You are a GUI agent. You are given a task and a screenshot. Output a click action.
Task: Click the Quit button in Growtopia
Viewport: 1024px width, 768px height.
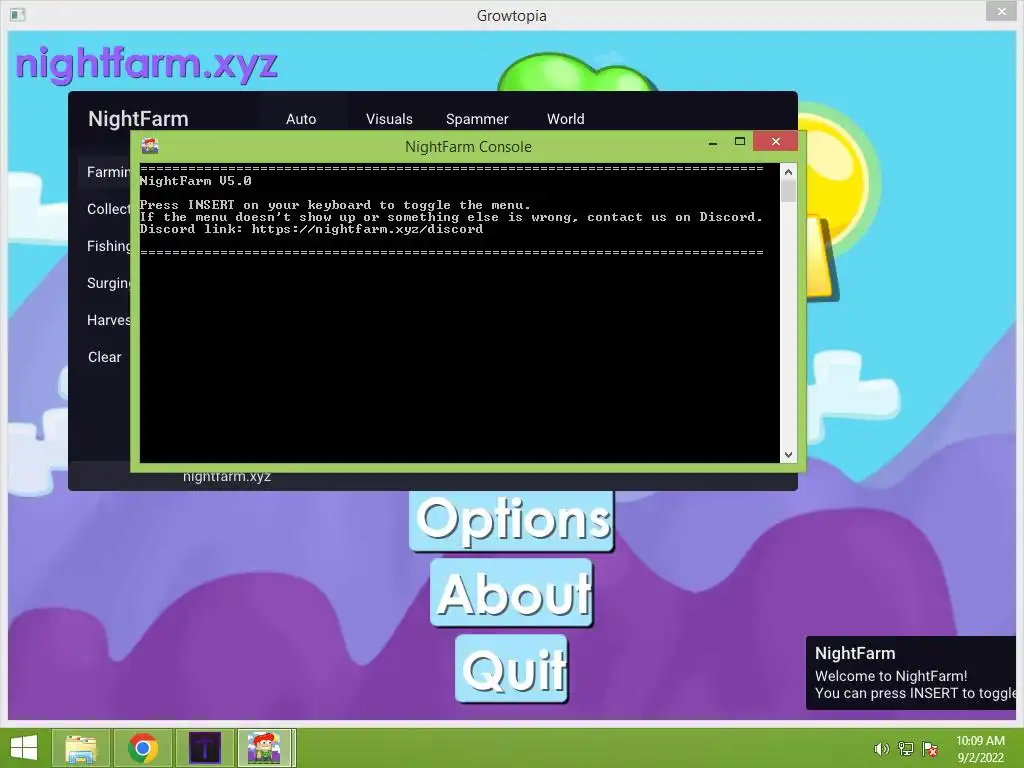pyautogui.click(x=511, y=669)
